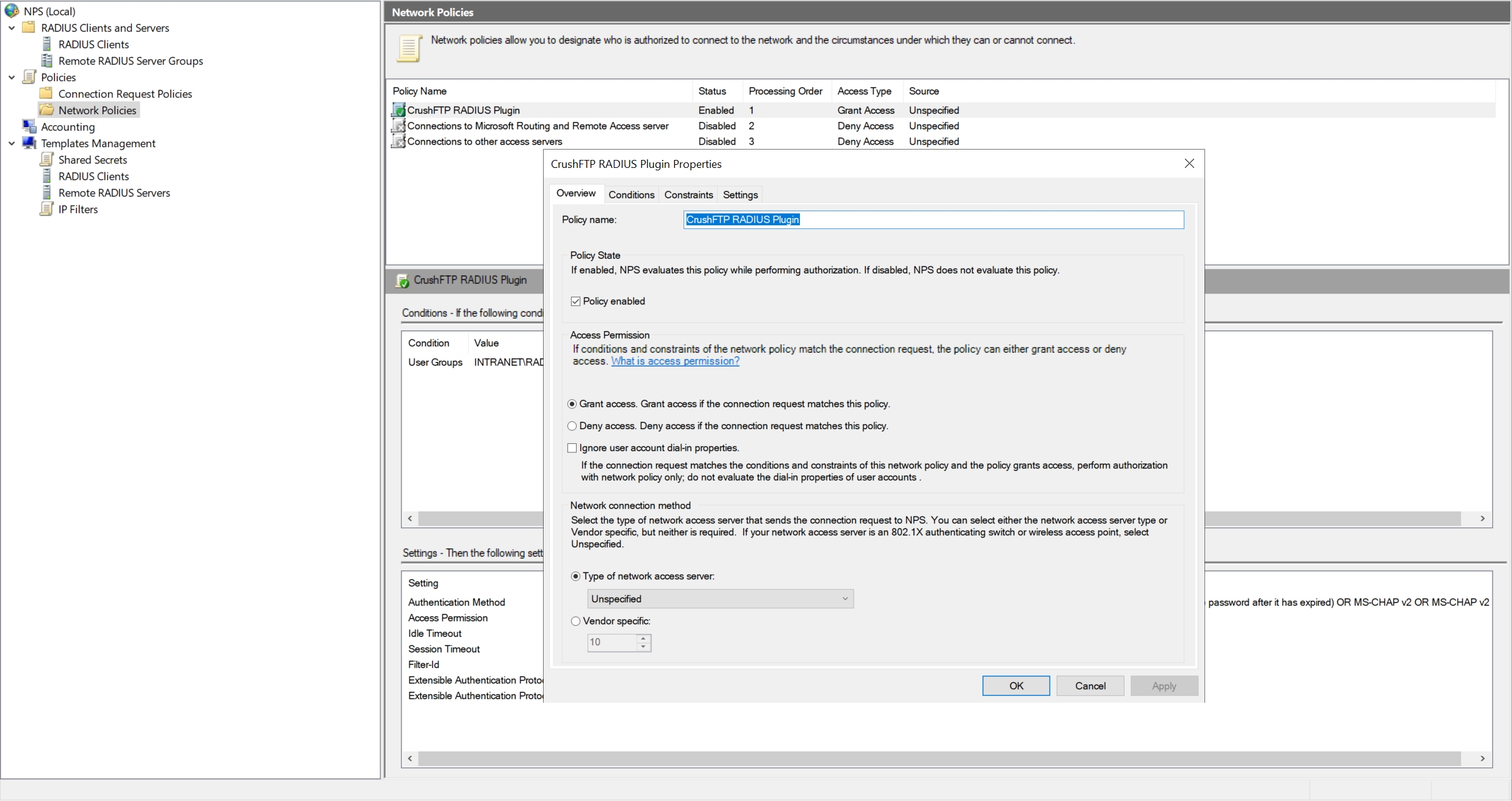
Task: Collapse the RADIUS Clients and Servers node
Action: (x=12, y=28)
